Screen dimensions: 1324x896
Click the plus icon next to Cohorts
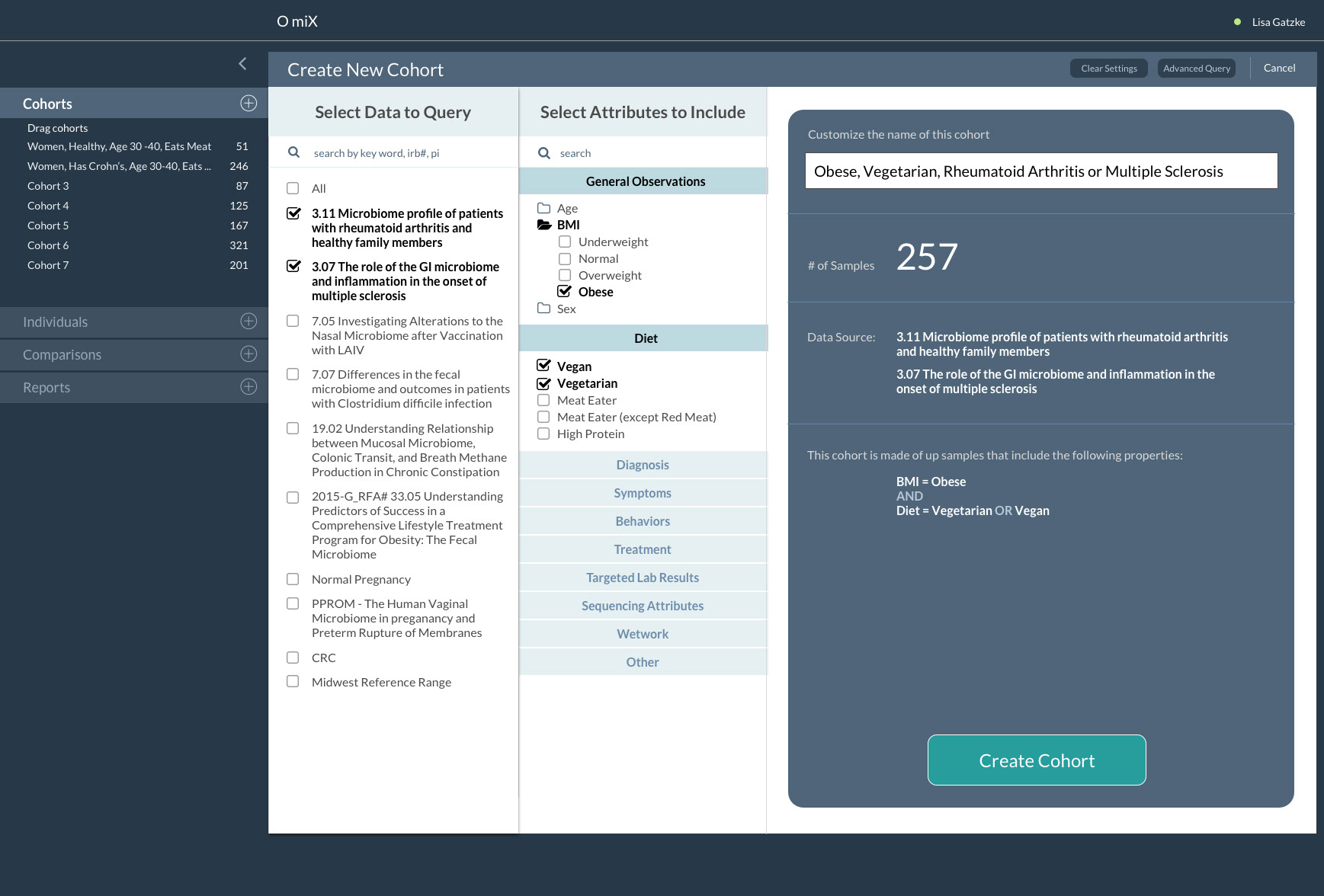coord(248,104)
